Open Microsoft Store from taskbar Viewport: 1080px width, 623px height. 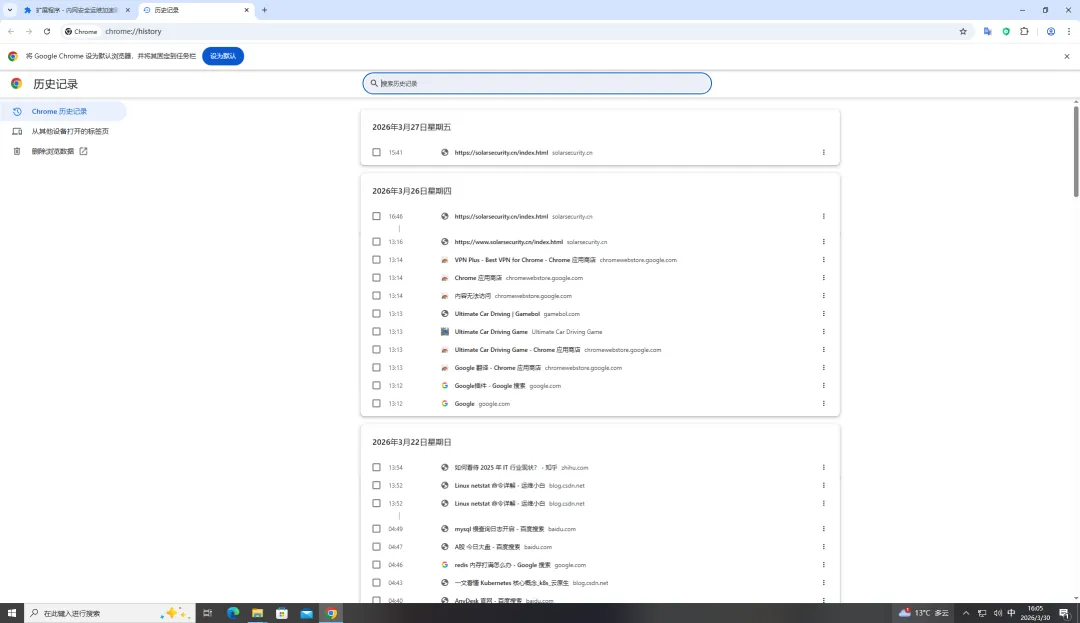point(282,613)
